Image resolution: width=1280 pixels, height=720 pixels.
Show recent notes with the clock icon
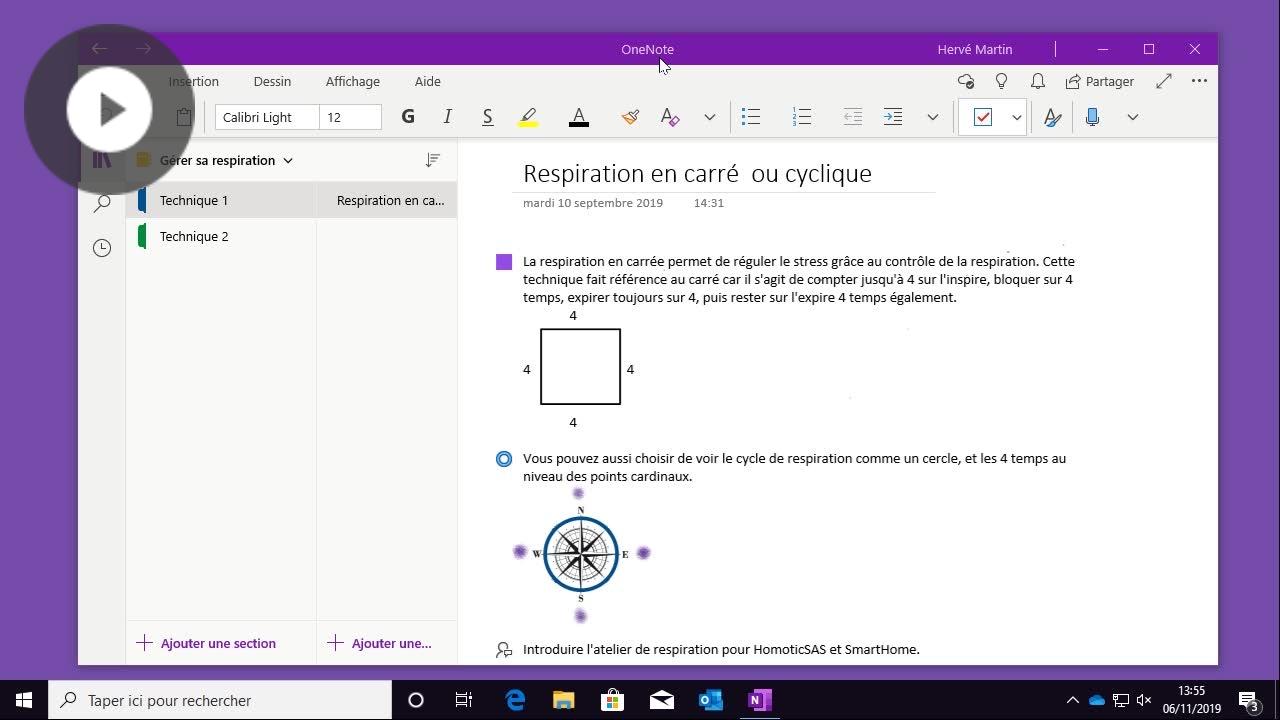101,247
